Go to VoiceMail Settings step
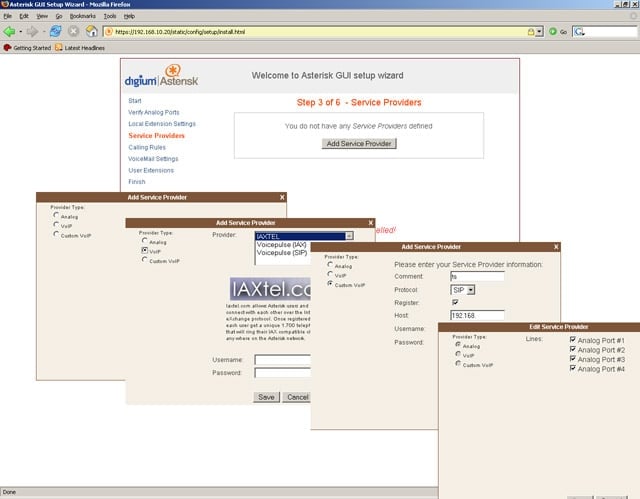The width and height of the screenshot is (640, 499). pos(153,159)
